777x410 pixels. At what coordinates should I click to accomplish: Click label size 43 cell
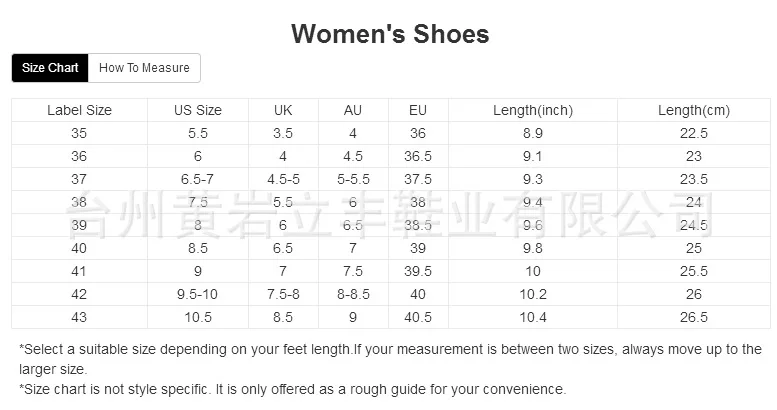pyautogui.click(x=79, y=317)
